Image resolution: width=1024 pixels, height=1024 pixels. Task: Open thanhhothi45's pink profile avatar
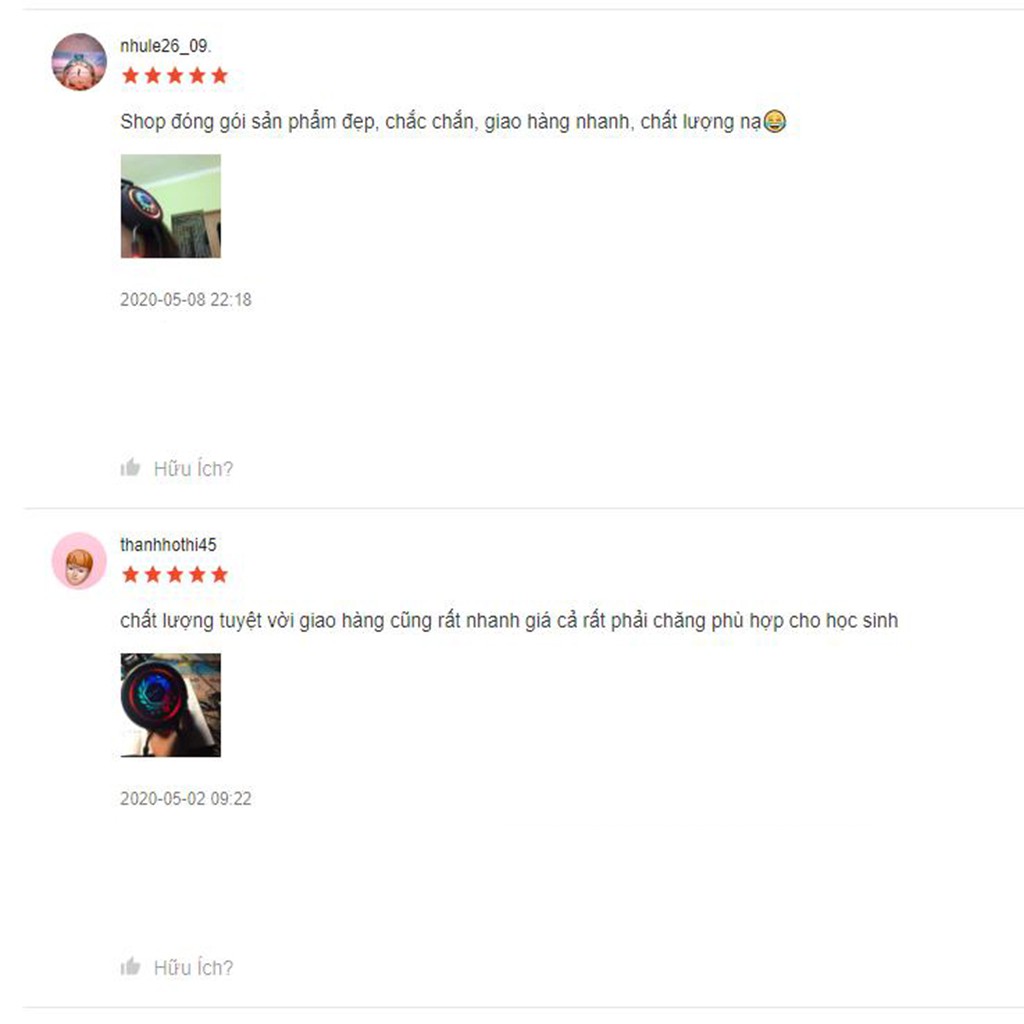tap(79, 561)
